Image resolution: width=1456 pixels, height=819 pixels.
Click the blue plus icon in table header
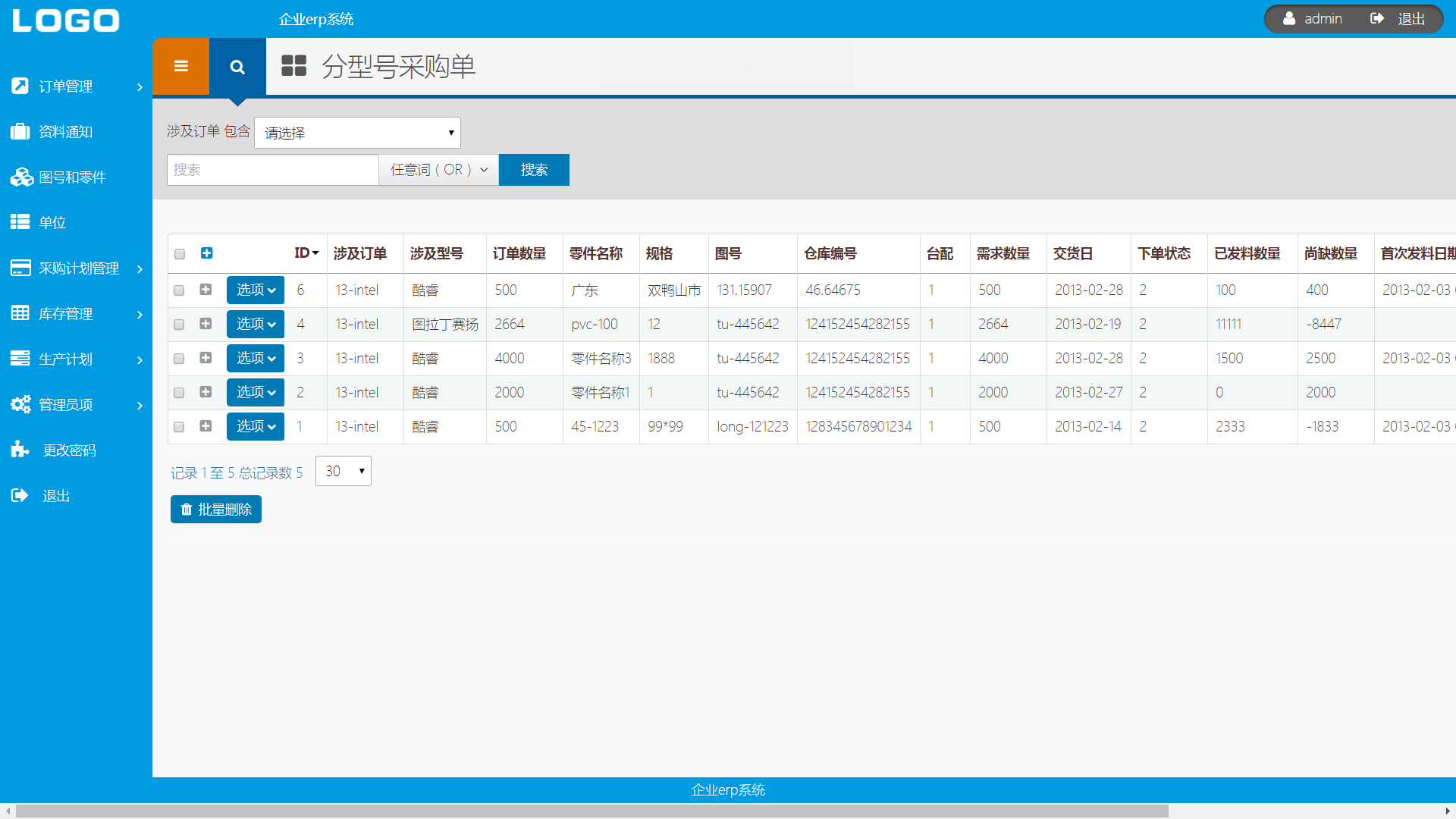(206, 253)
